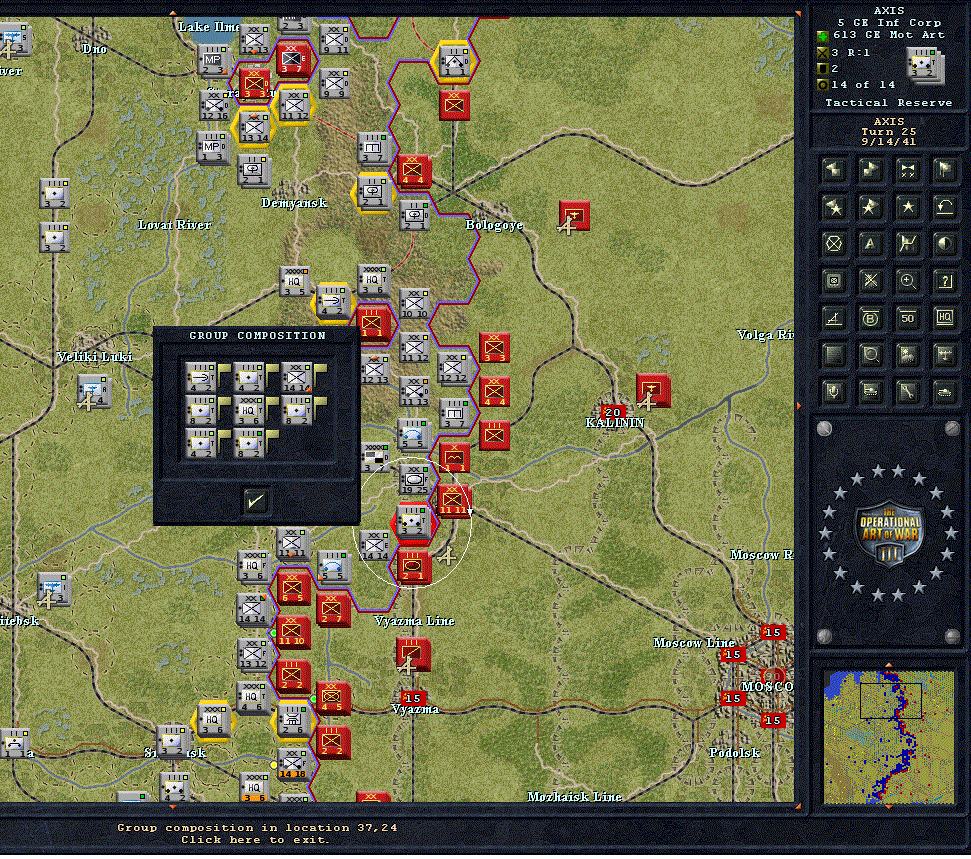Click the single star icon

pos(908,207)
